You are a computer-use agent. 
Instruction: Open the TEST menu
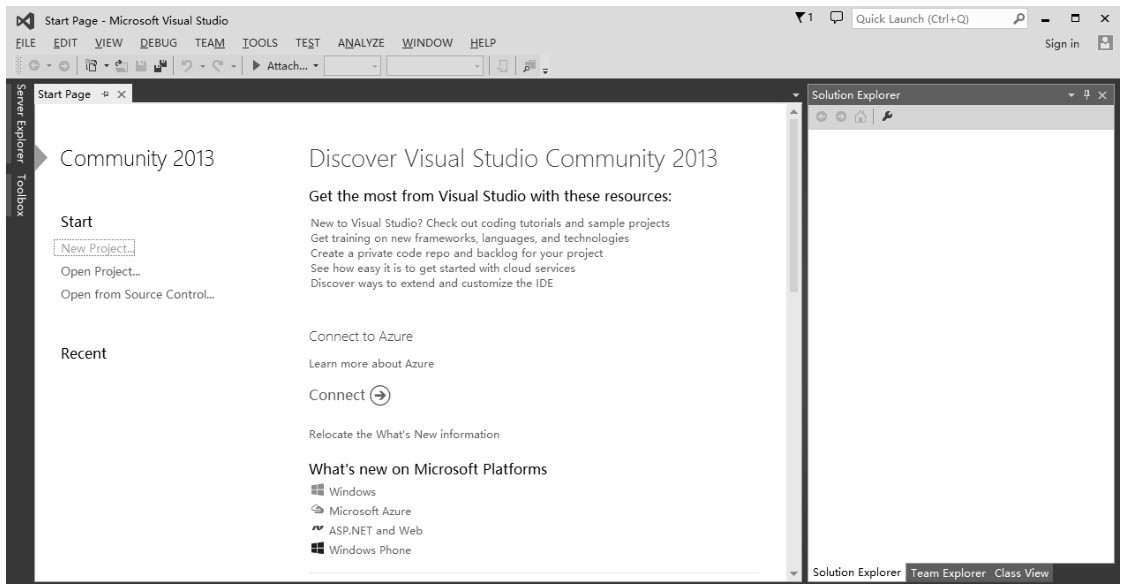coord(308,43)
